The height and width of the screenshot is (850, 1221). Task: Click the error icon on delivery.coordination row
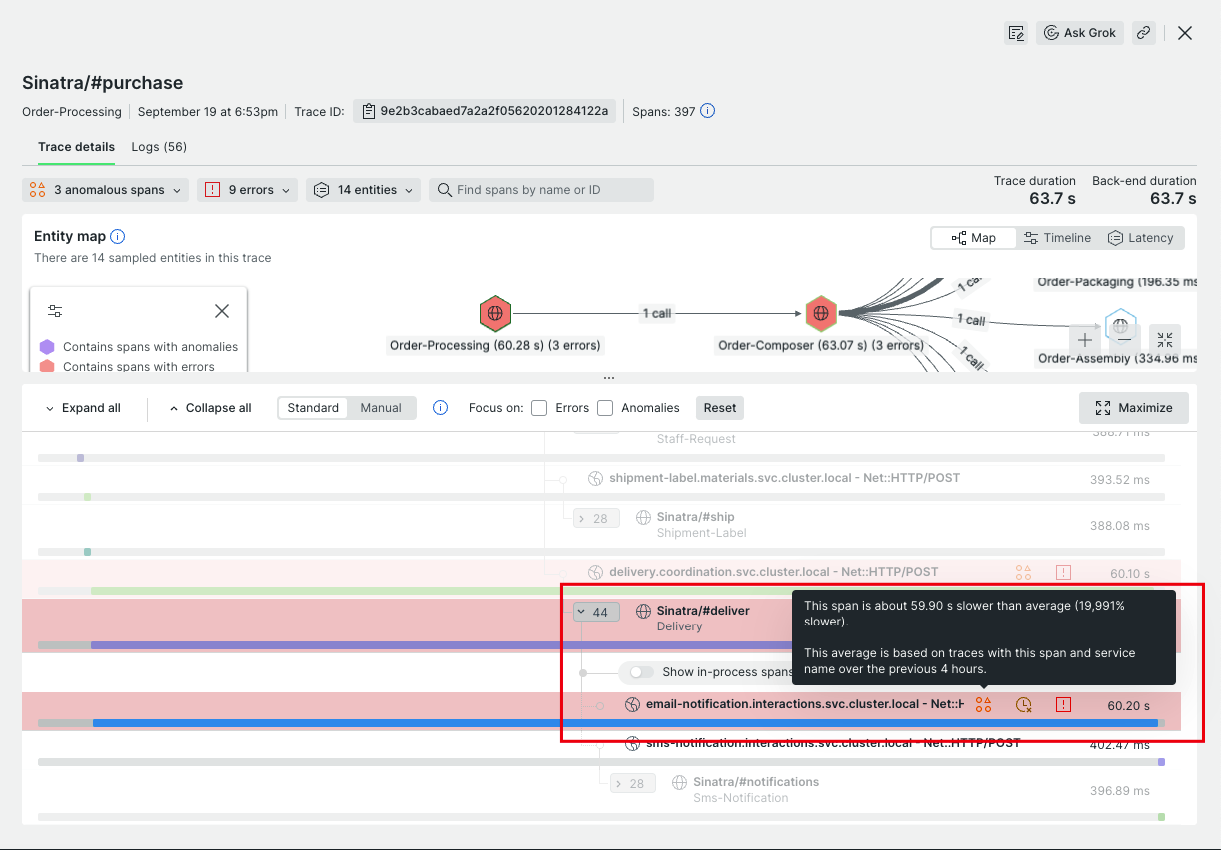click(x=1063, y=572)
